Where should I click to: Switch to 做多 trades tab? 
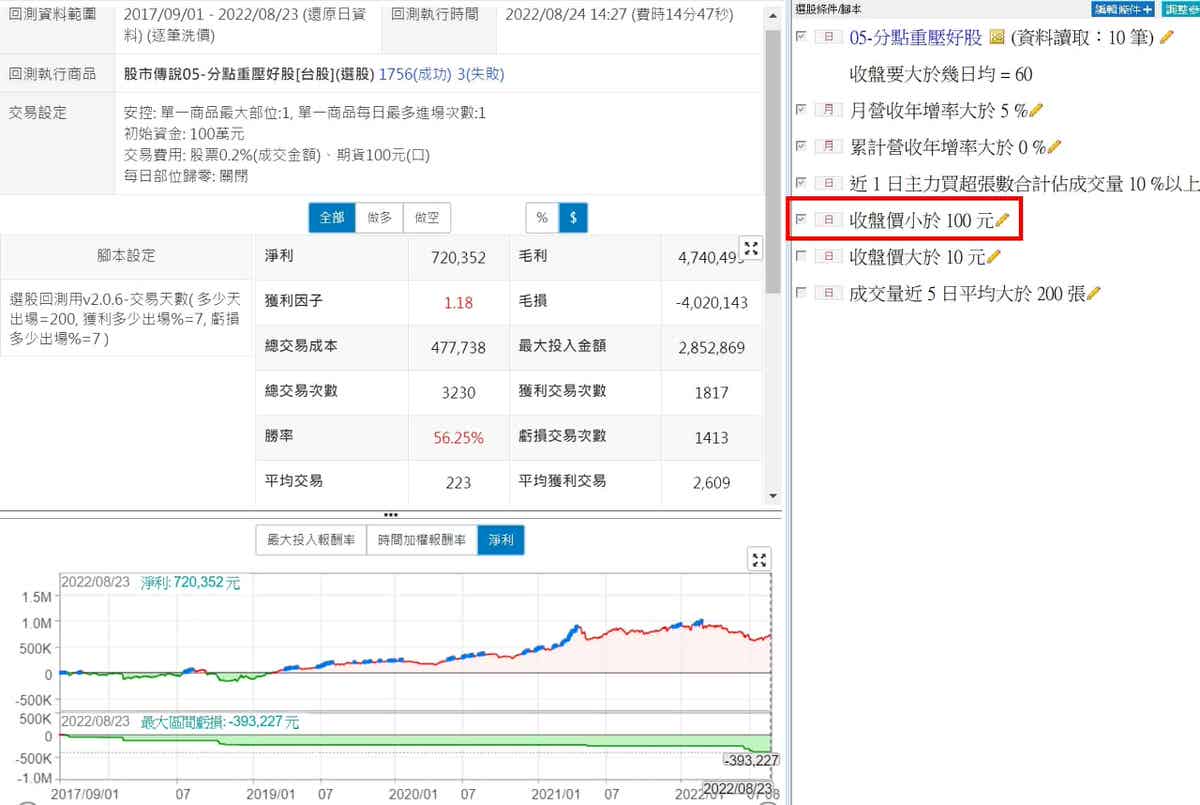coord(379,217)
